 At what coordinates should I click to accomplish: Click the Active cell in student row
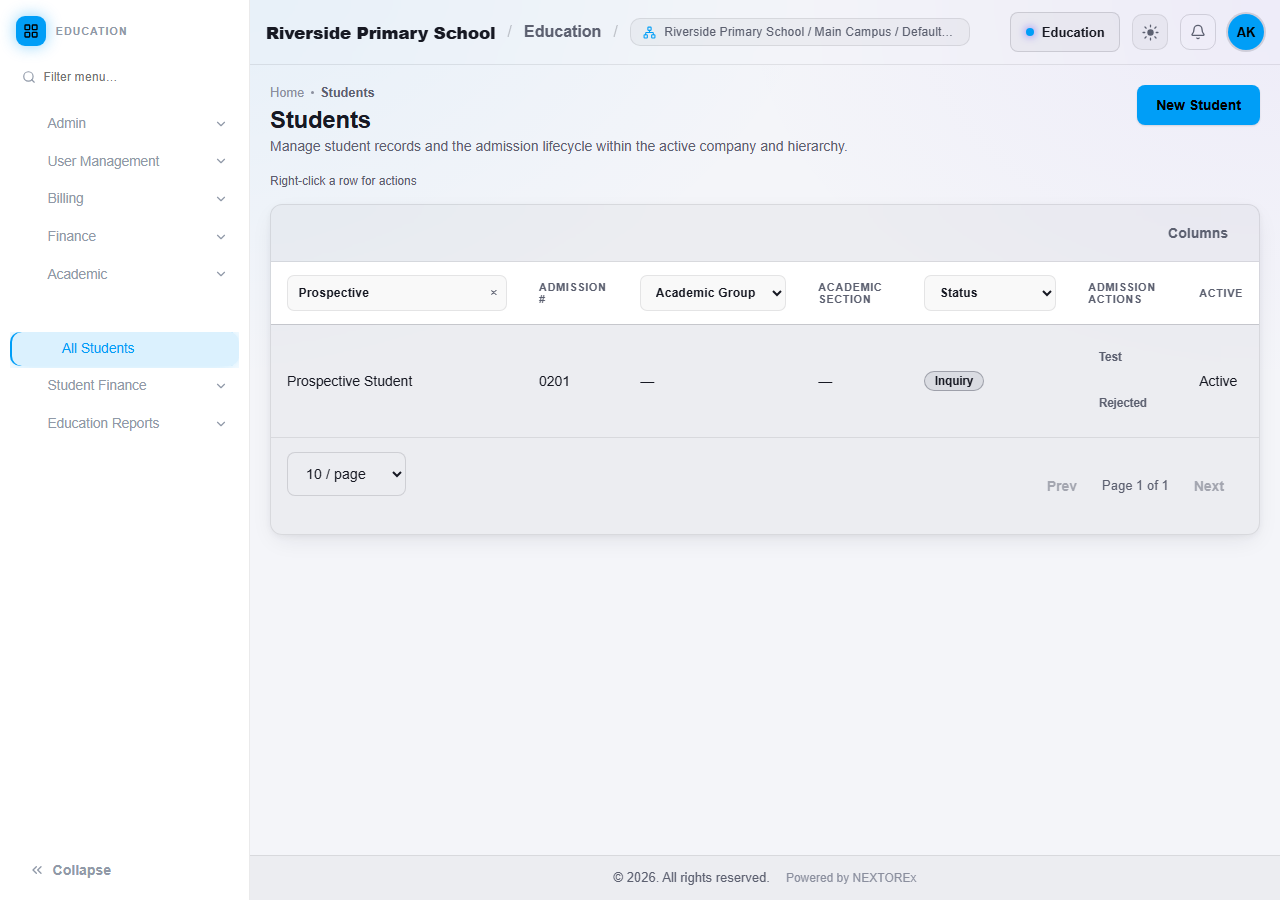point(1218,381)
